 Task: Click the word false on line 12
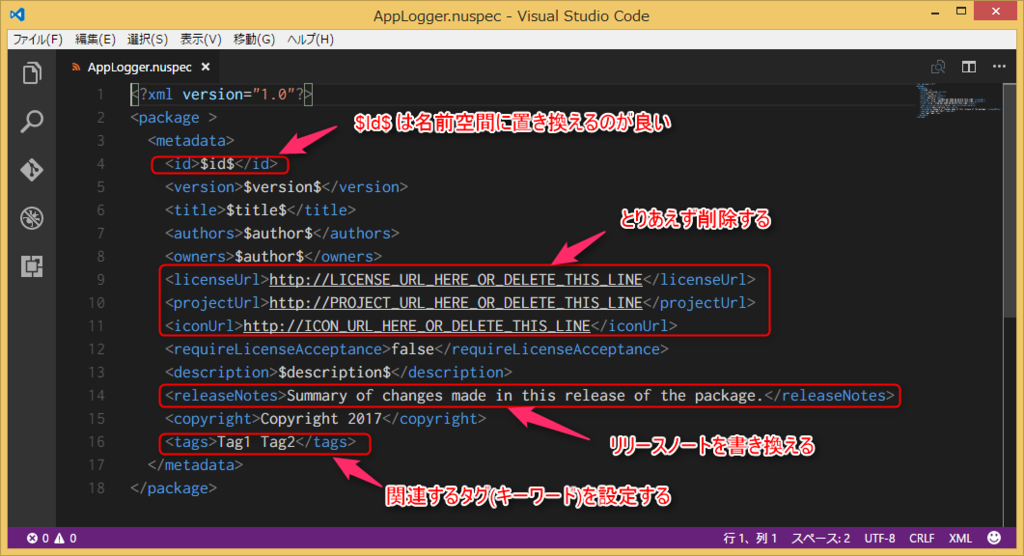click(413, 350)
